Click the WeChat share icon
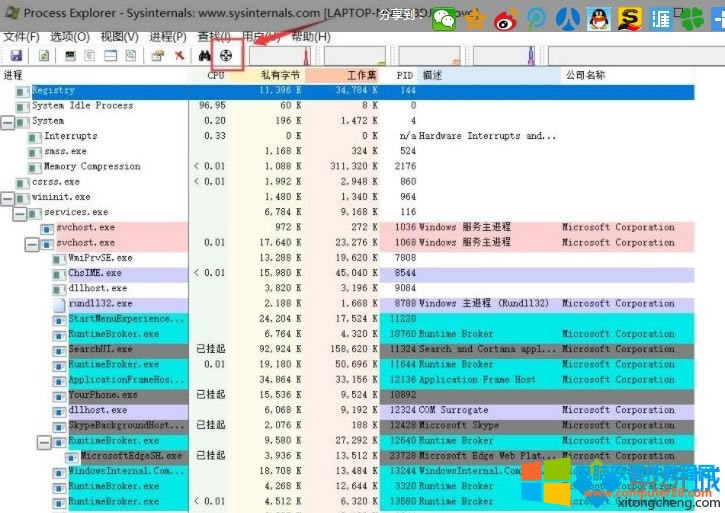The image size is (725, 513). (x=443, y=18)
